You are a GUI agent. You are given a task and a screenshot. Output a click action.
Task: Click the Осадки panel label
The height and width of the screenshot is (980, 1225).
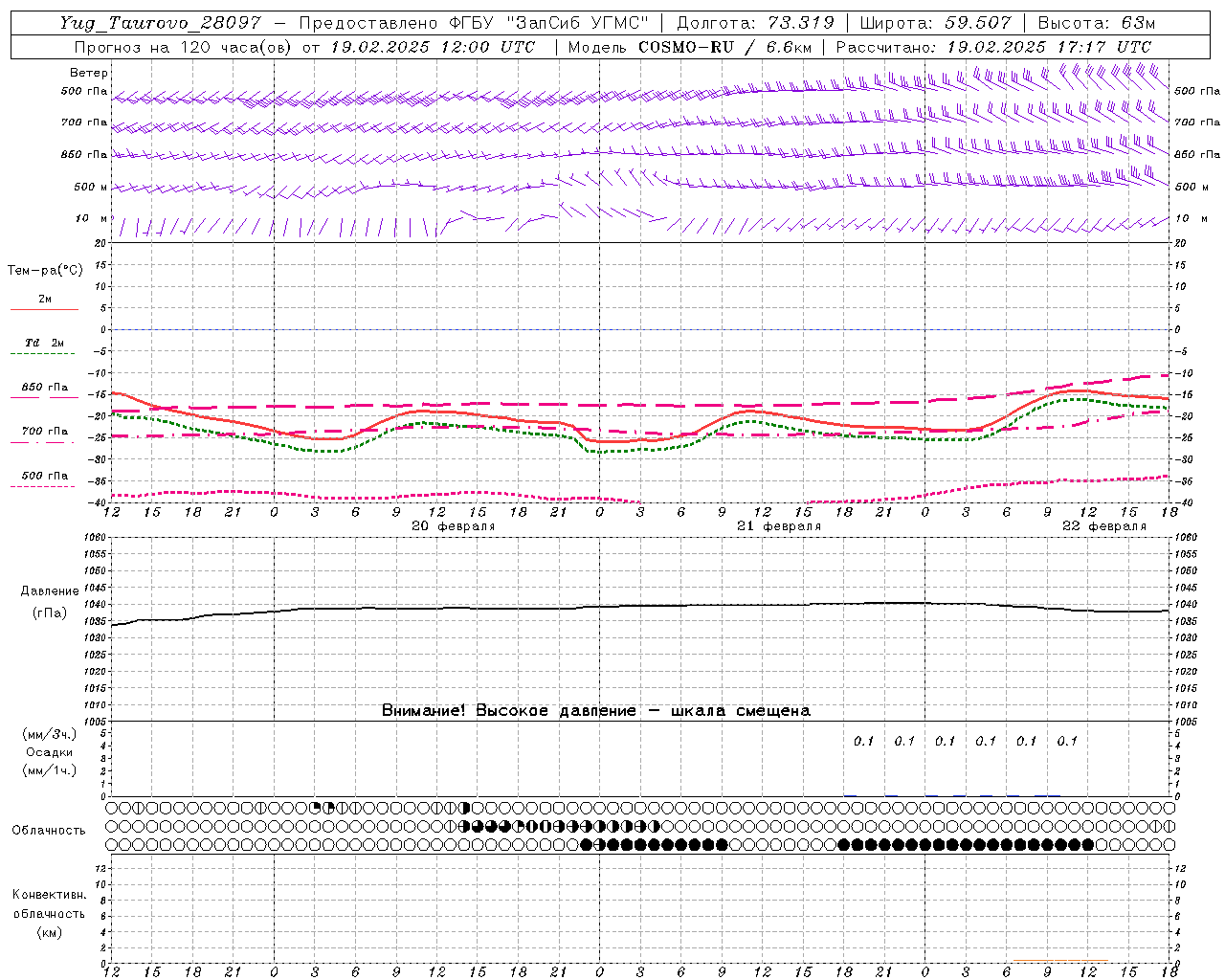tap(49, 752)
